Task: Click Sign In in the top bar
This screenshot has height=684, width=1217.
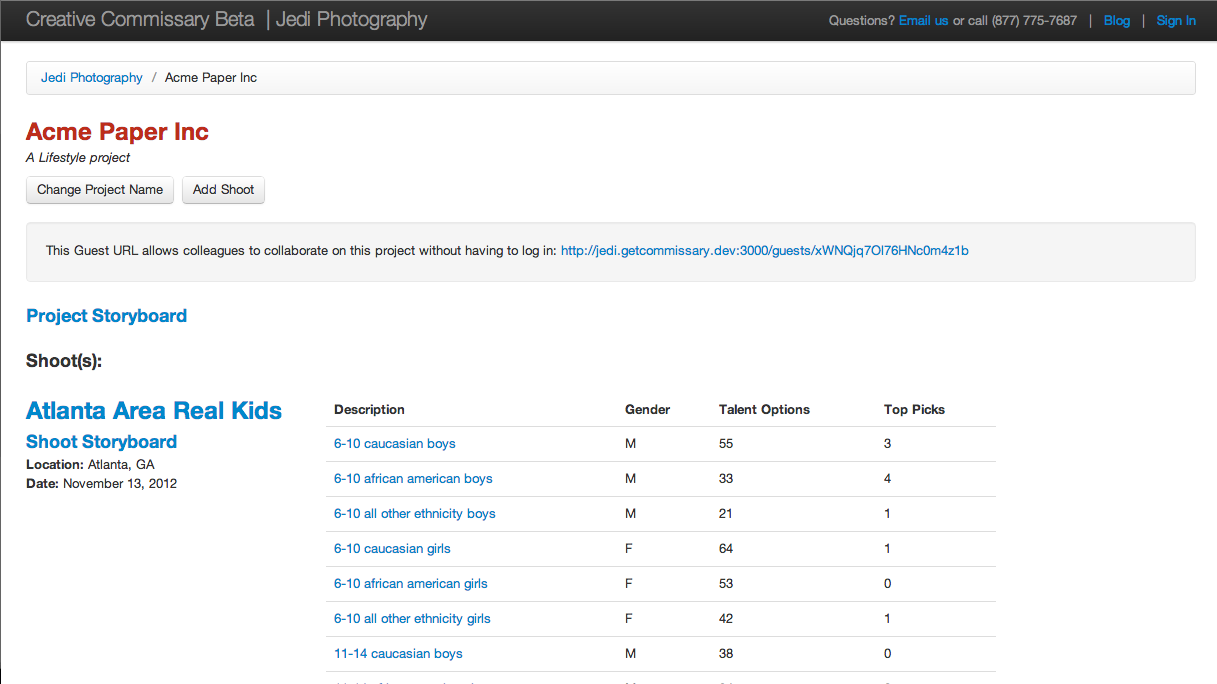Action: coord(1176,21)
